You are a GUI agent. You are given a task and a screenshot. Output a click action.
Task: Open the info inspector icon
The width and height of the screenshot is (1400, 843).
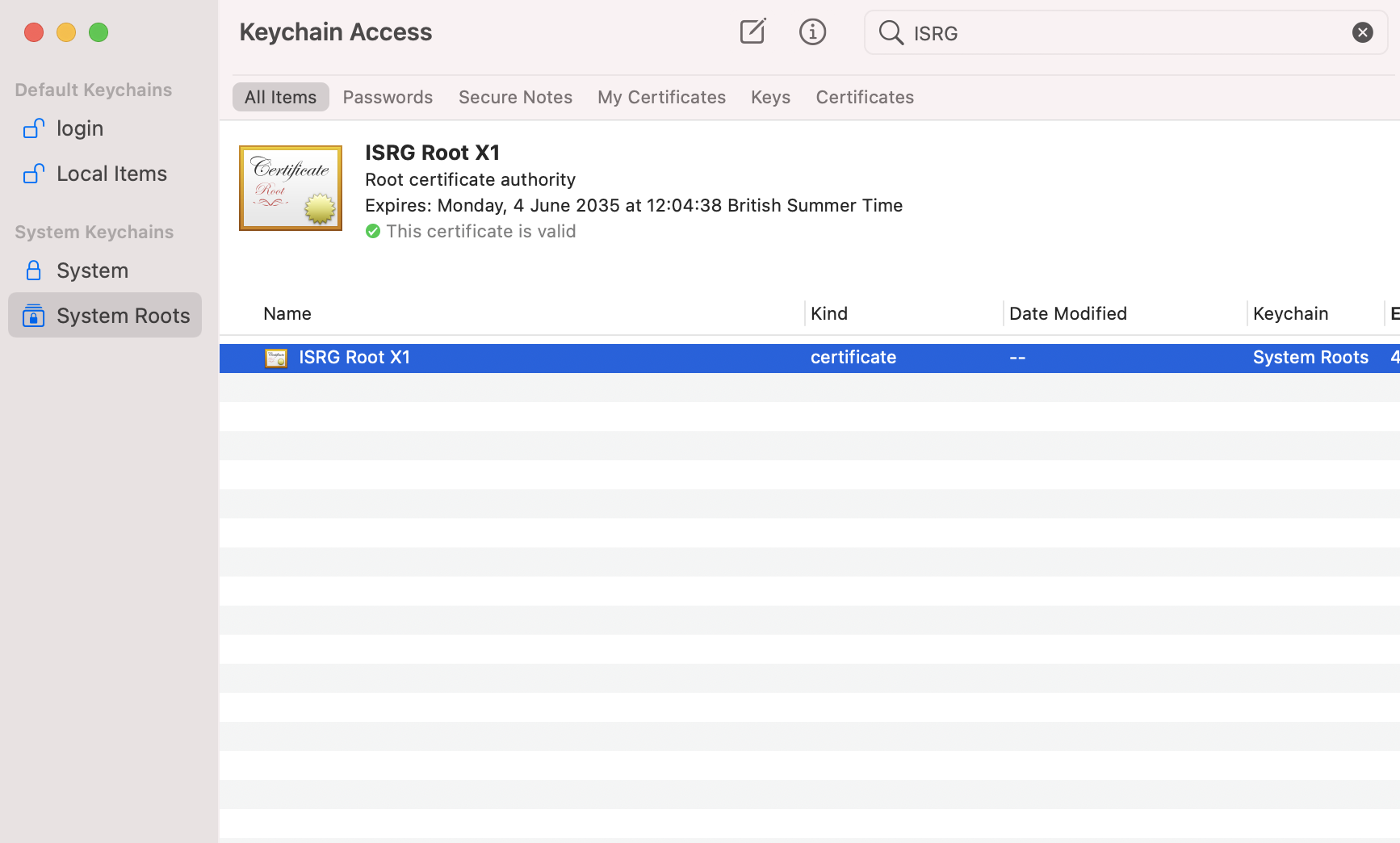[x=812, y=32]
